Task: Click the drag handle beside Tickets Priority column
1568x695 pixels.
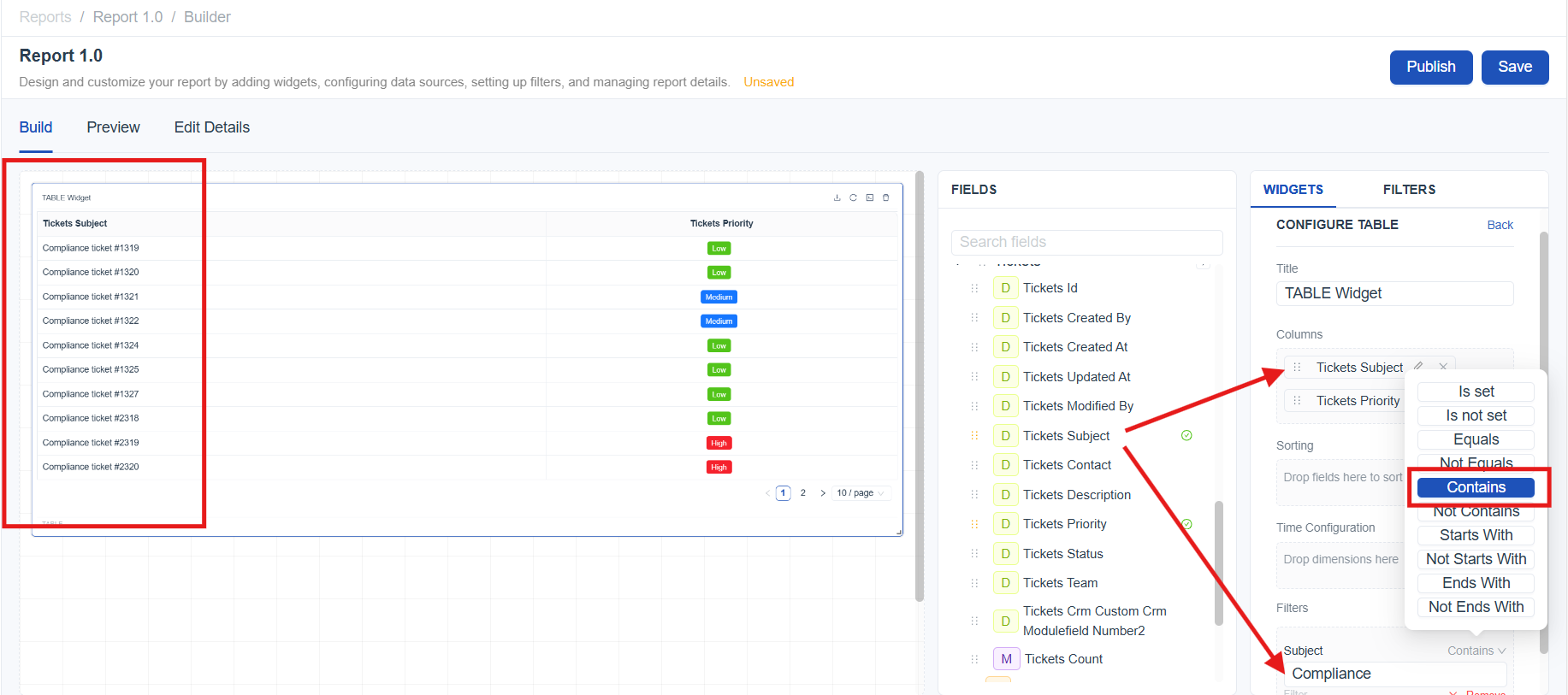Action: click(1297, 401)
